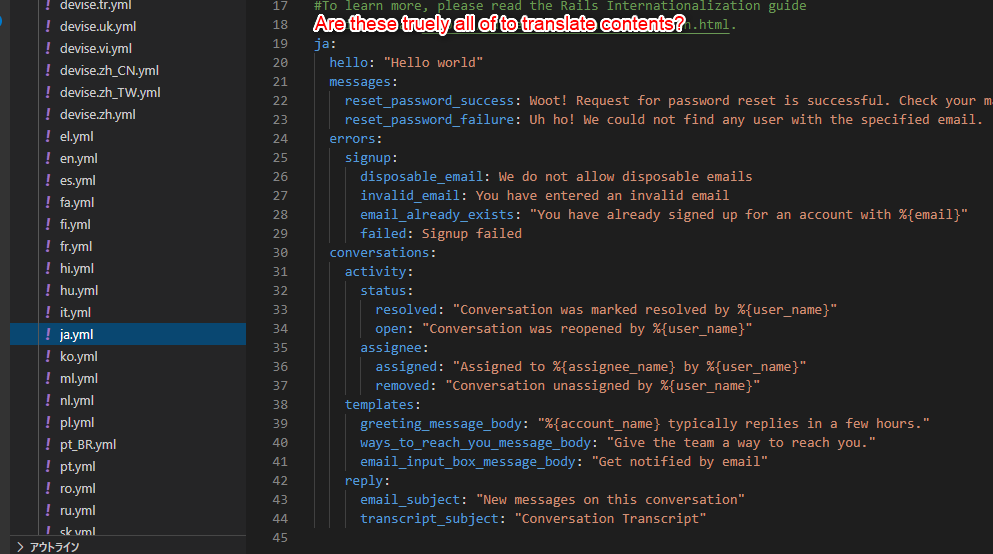Open hi.yml file

click(77, 268)
